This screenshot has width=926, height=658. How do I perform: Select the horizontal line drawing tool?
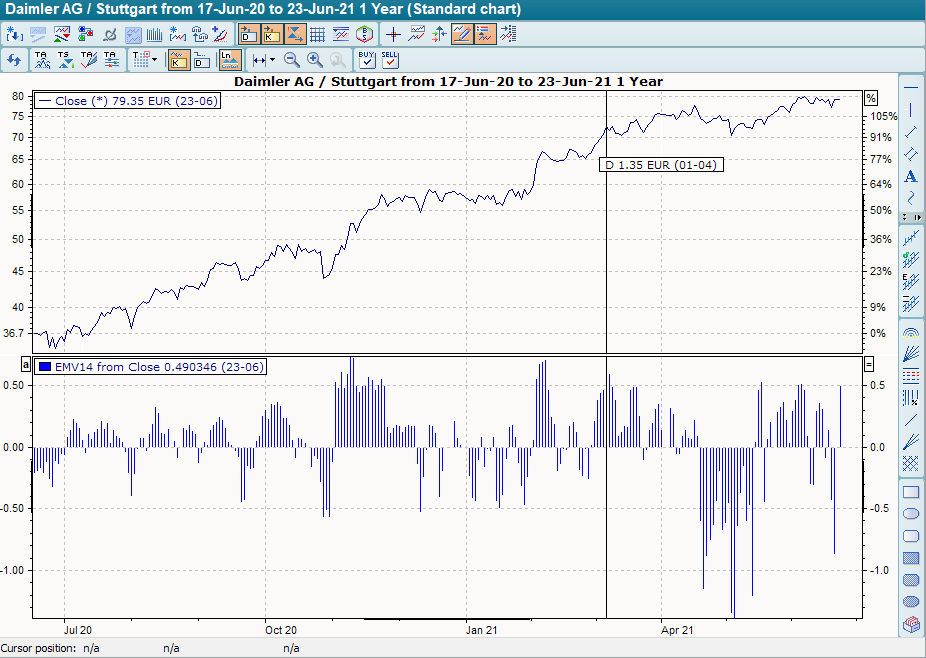click(x=910, y=88)
